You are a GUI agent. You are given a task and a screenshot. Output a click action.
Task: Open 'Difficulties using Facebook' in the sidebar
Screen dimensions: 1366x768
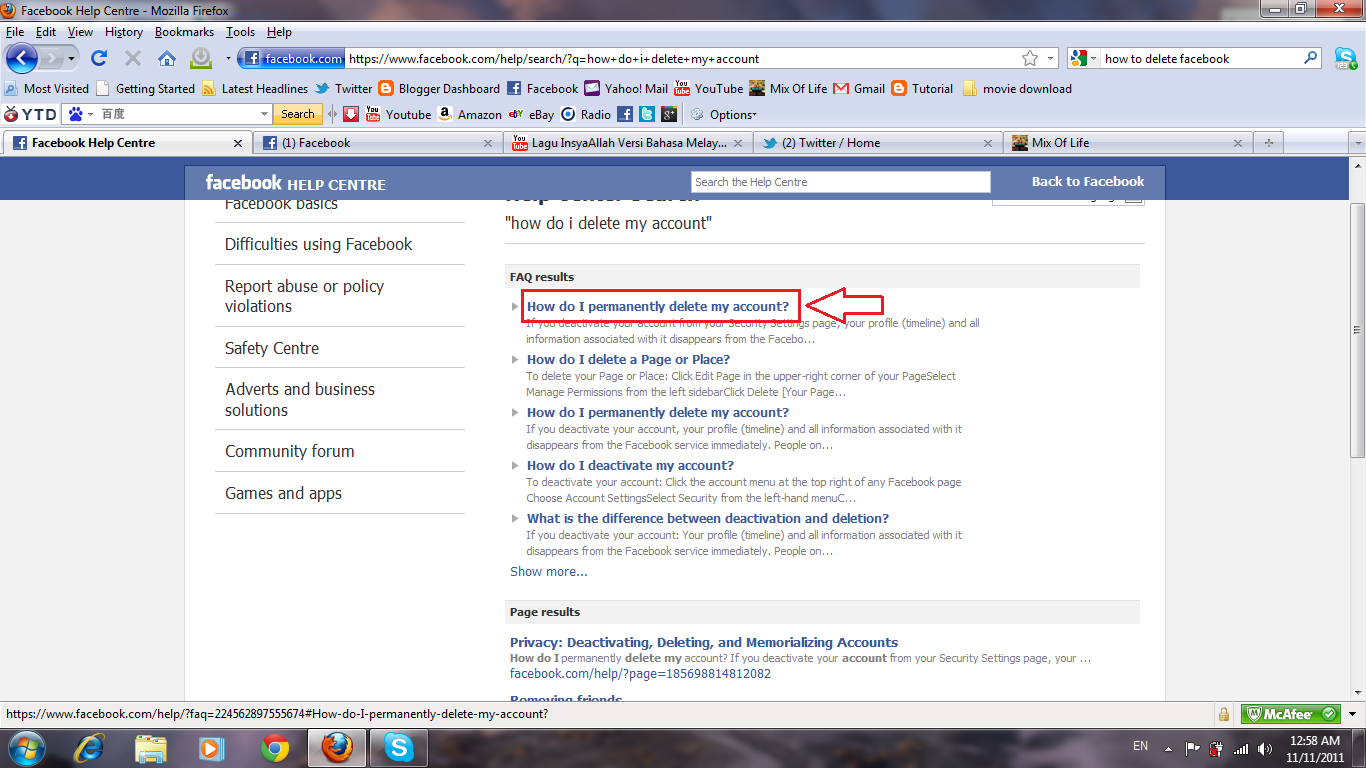[319, 244]
